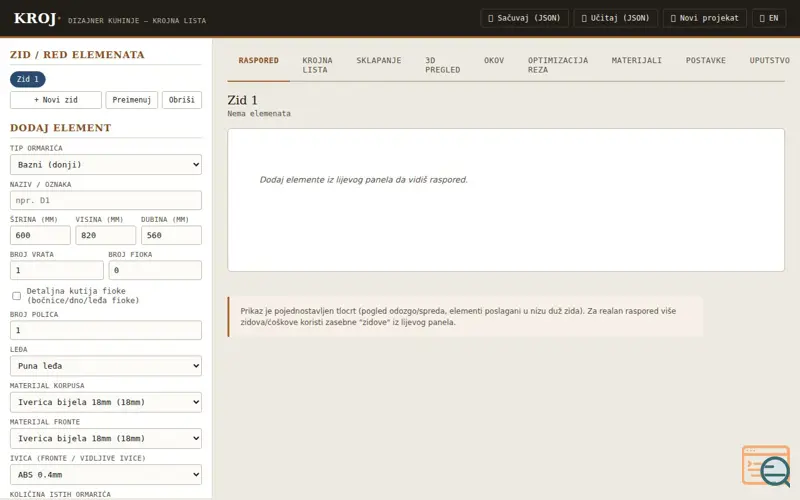800x500 pixels.
Task: Go to the Okov tab
Action: pyautogui.click(x=494, y=60)
